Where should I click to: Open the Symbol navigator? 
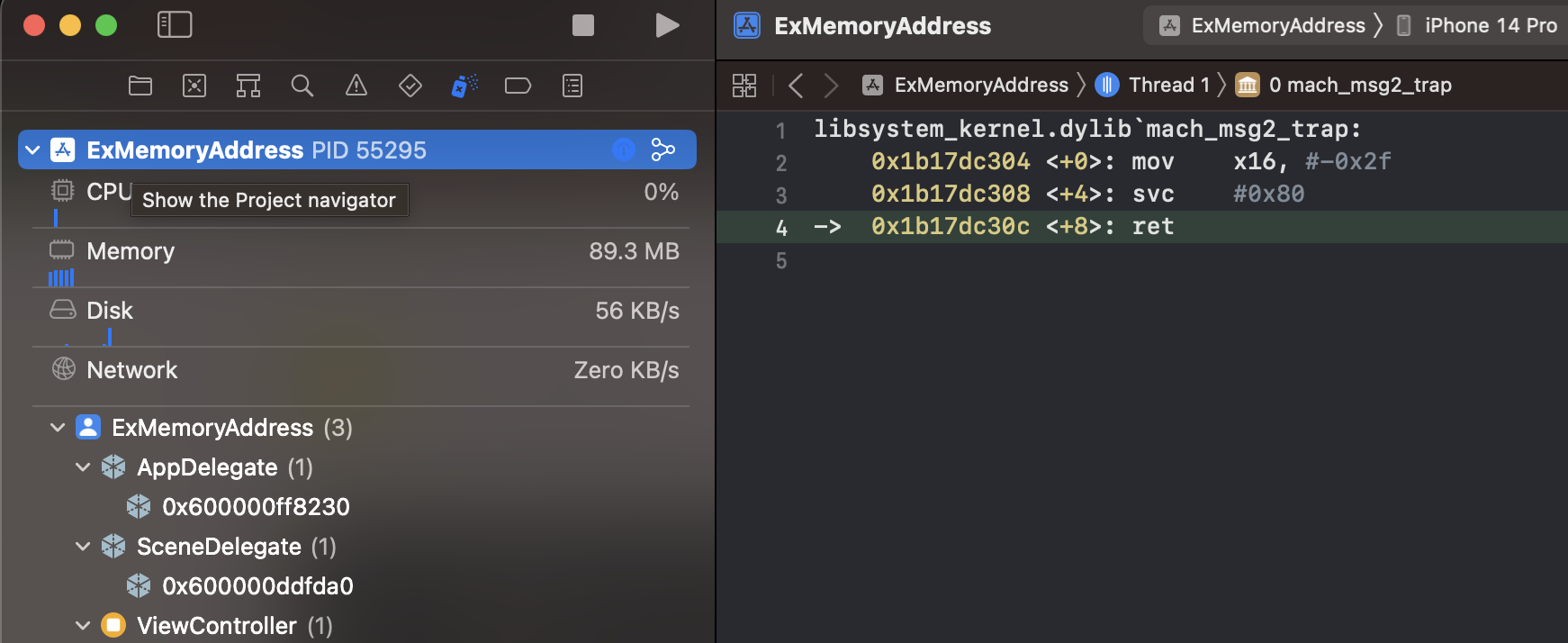tap(248, 86)
